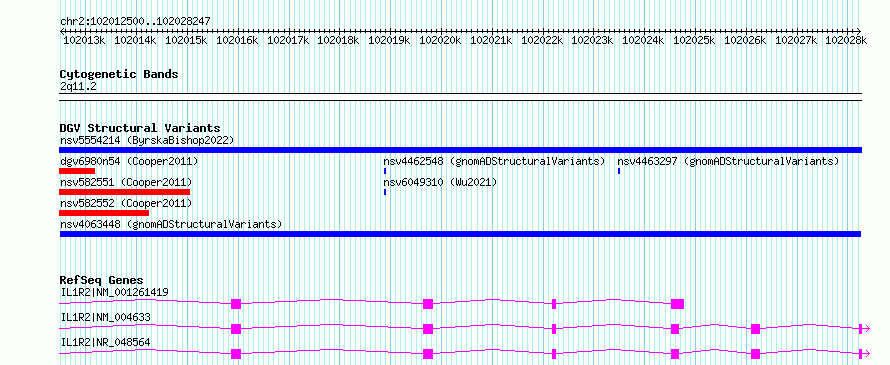Image resolution: width=890 pixels, height=365 pixels.
Task: Click NR_048564 exon near 102026k
Action: click(x=755, y=354)
